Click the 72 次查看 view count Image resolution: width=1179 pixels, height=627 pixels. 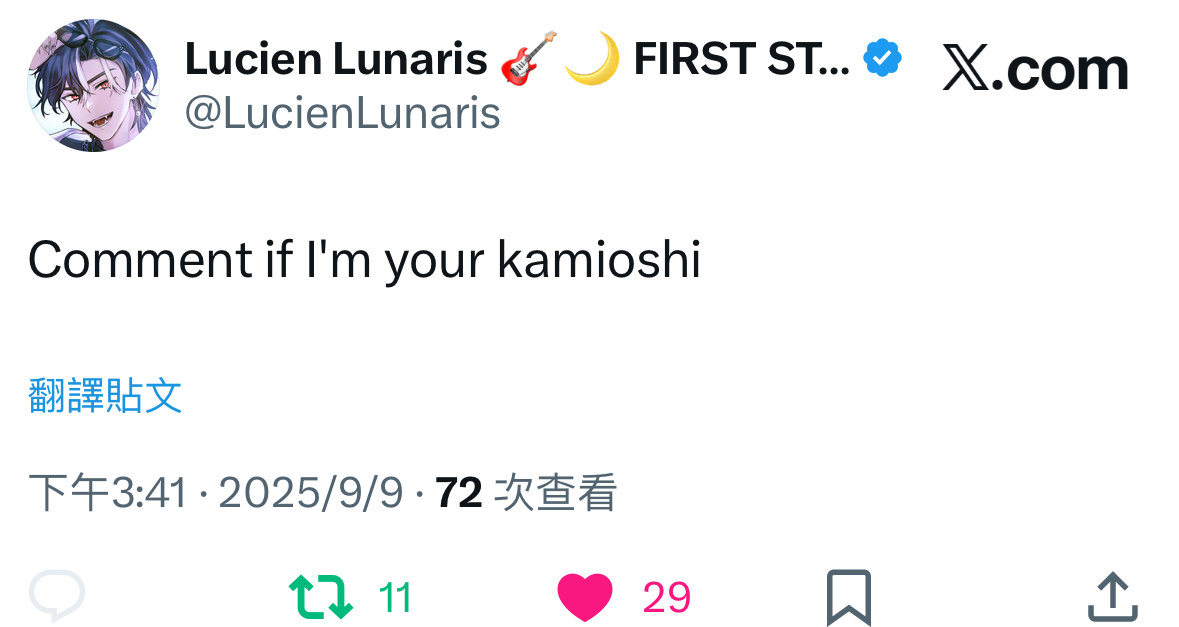(x=526, y=493)
